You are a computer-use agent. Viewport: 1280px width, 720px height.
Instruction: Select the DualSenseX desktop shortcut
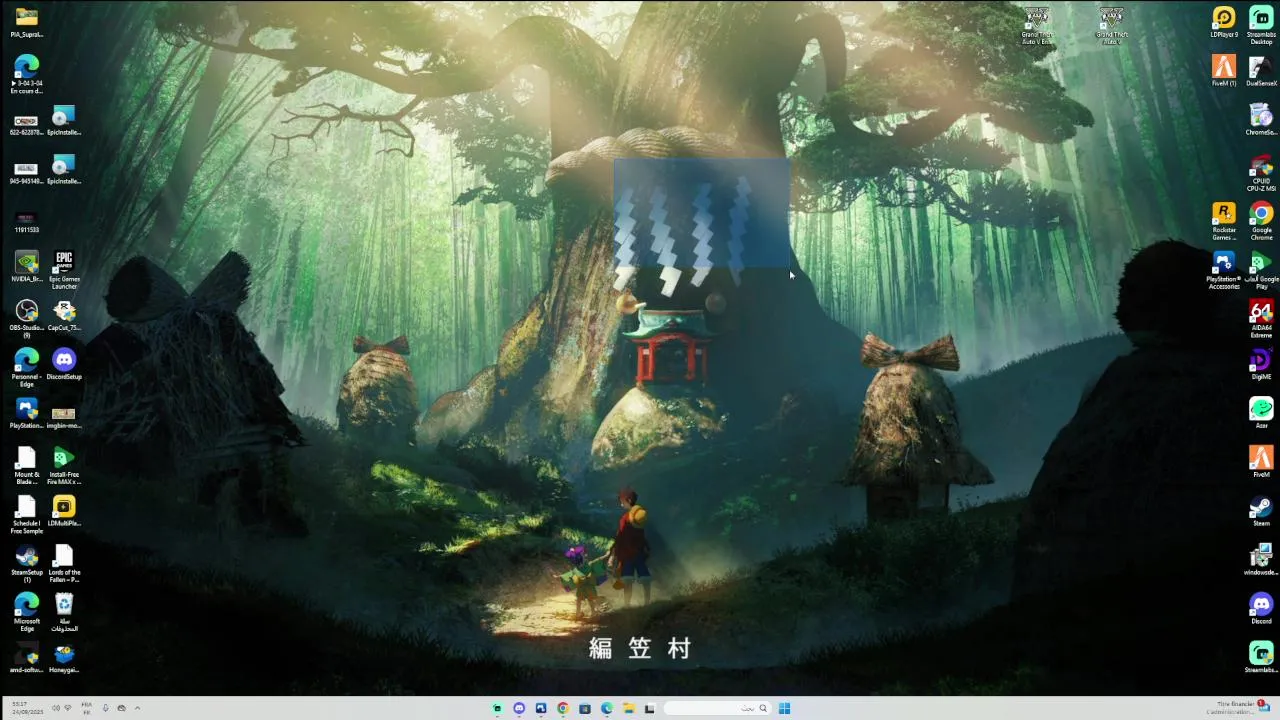coord(1261,71)
